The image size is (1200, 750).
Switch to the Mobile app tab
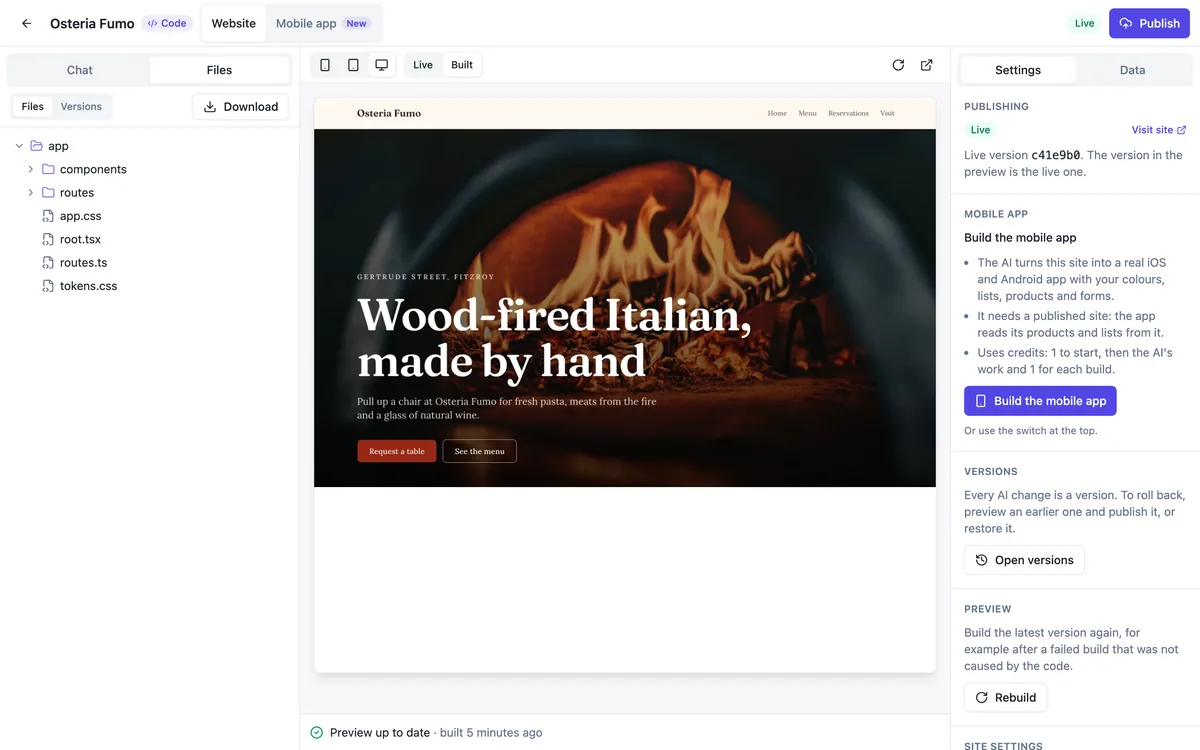(323, 23)
